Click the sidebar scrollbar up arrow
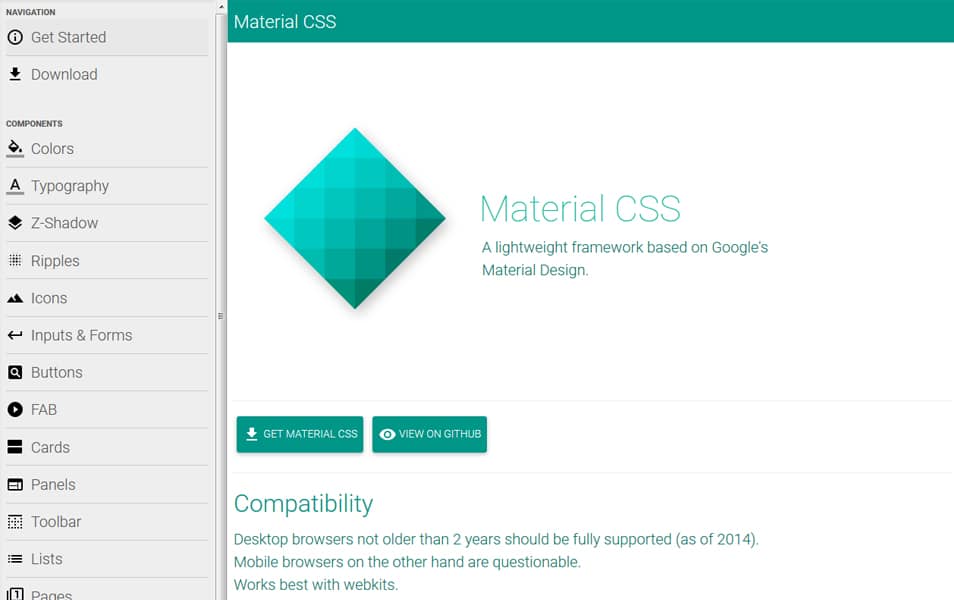This screenshot has width=954, height=600. pyautogui.click(x=221, y=7)
